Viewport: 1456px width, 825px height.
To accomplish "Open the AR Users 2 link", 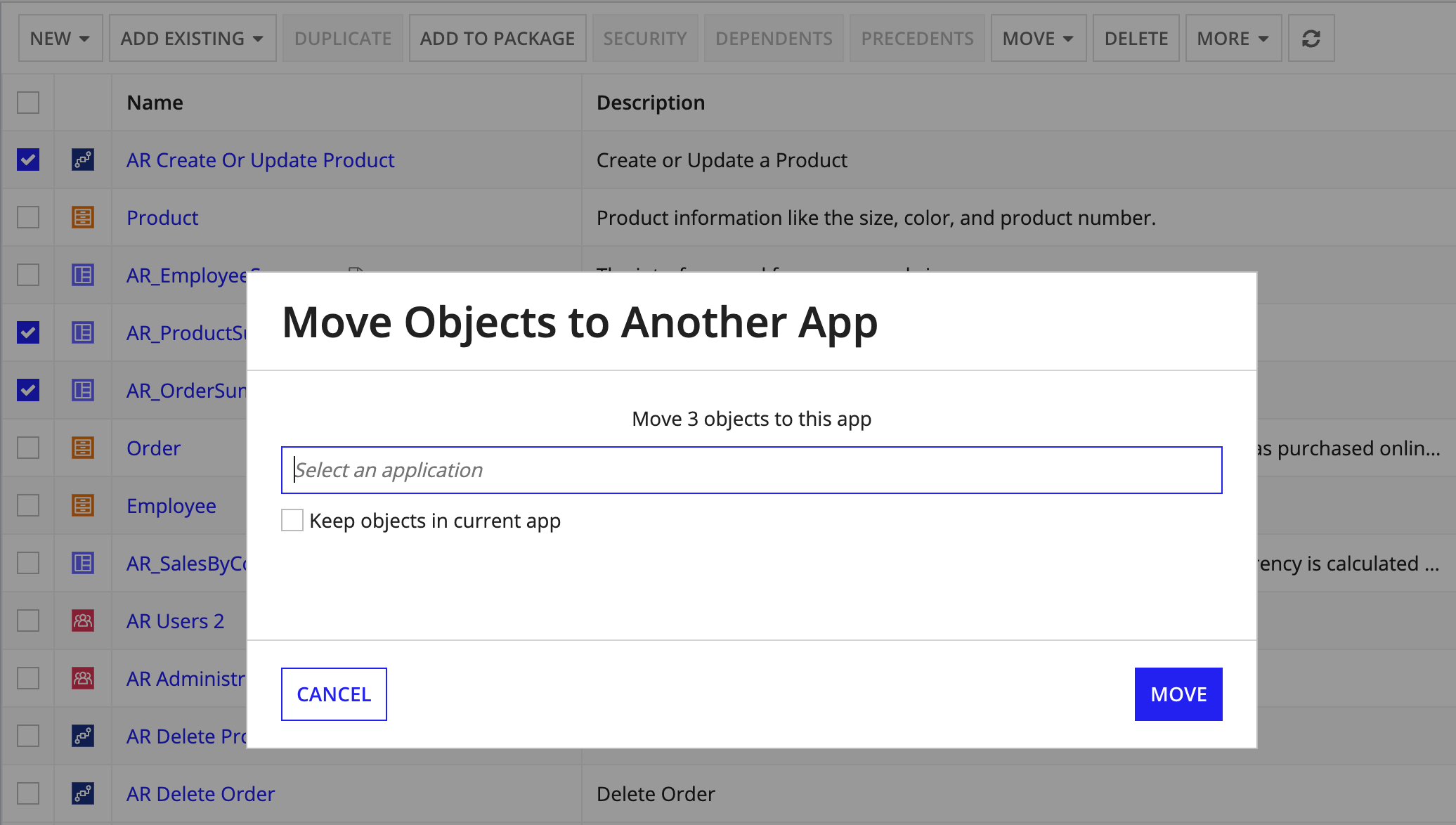I will point(176,621).
